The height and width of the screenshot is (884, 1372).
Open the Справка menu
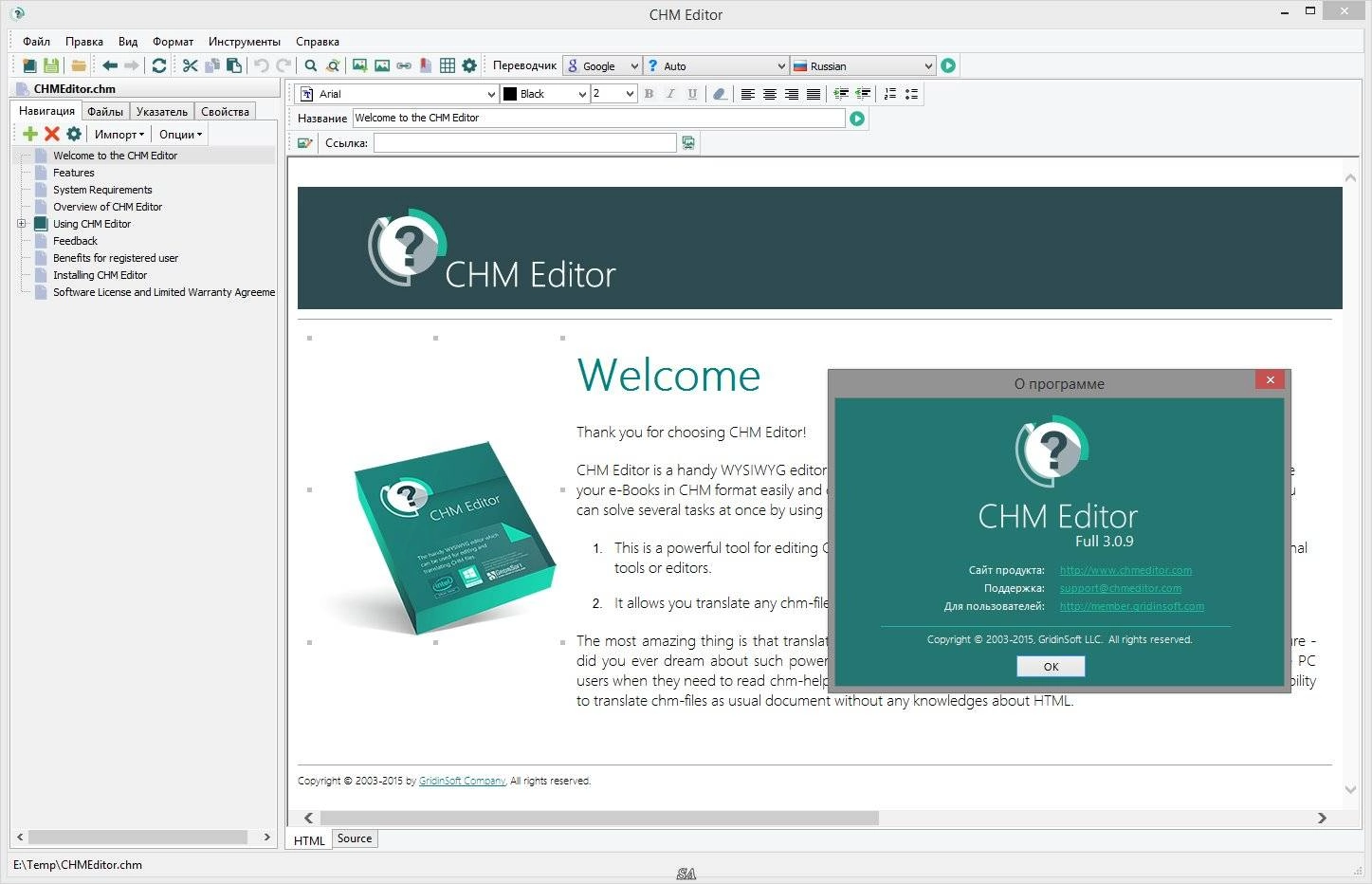318,42
